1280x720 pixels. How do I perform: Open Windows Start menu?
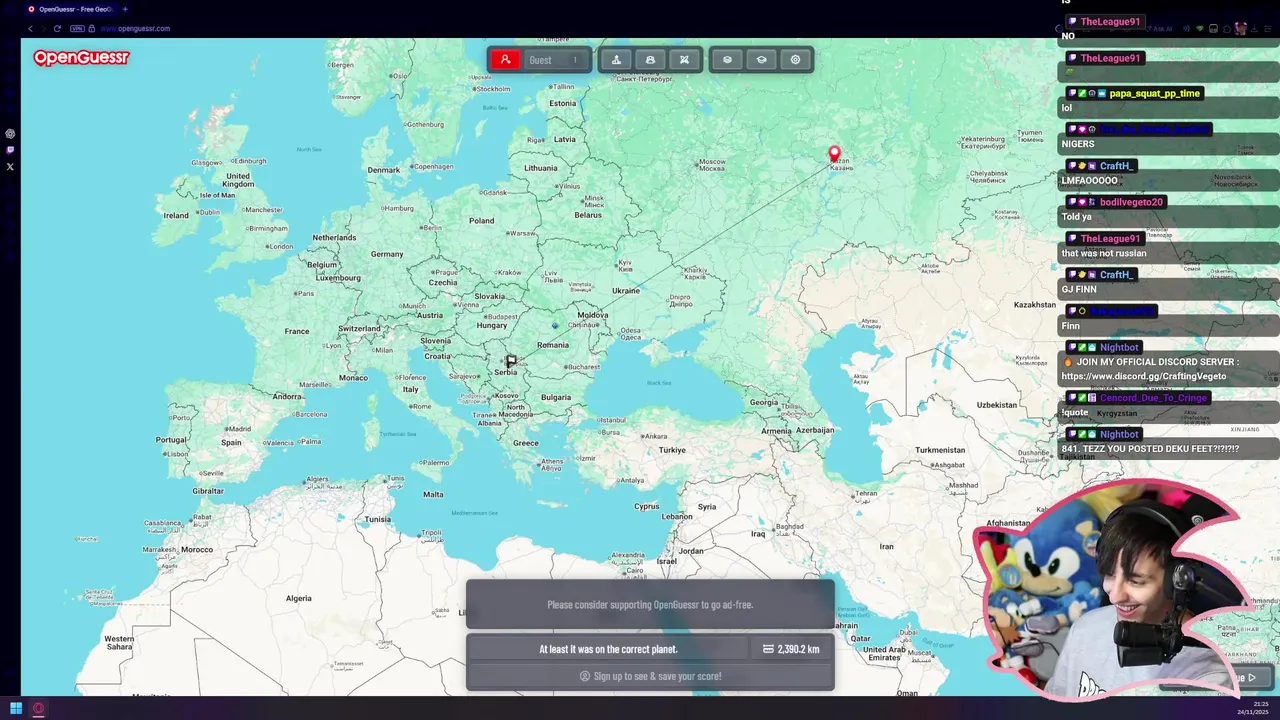pos(16,709)
